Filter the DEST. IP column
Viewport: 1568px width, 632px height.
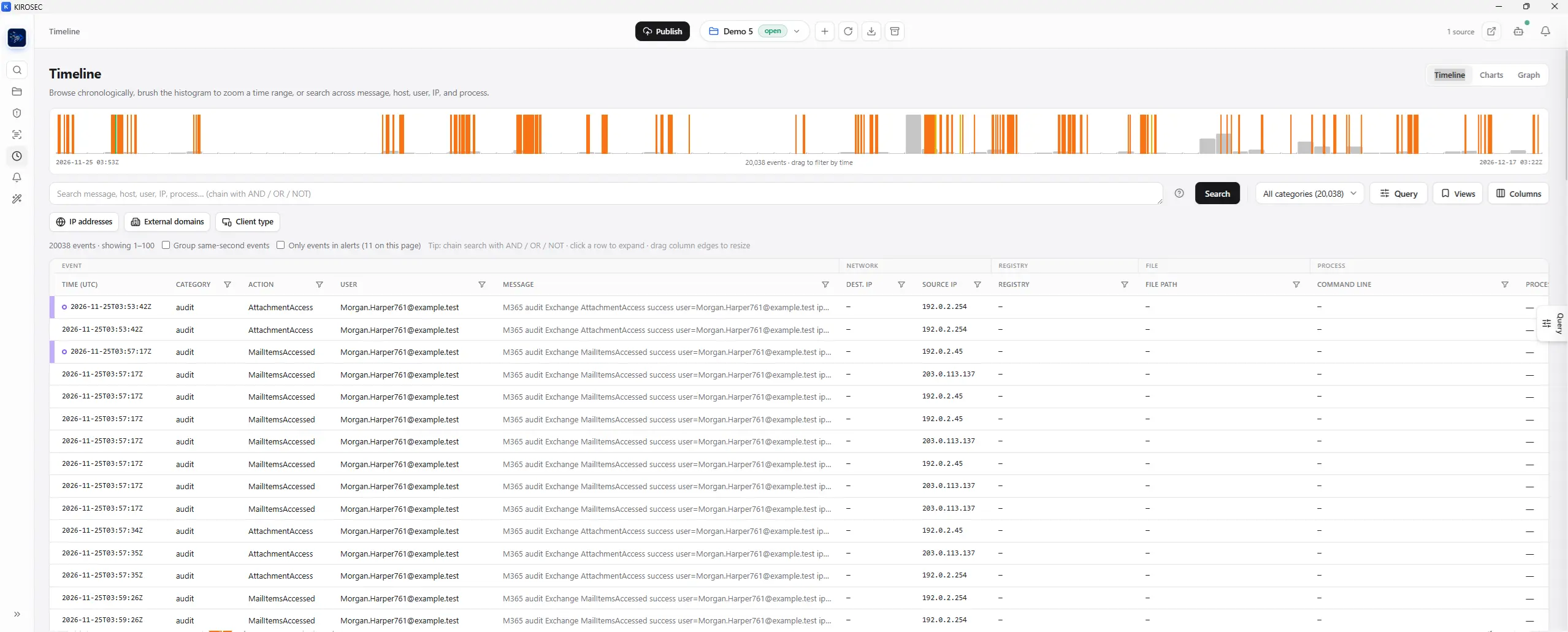pos(901,284)
